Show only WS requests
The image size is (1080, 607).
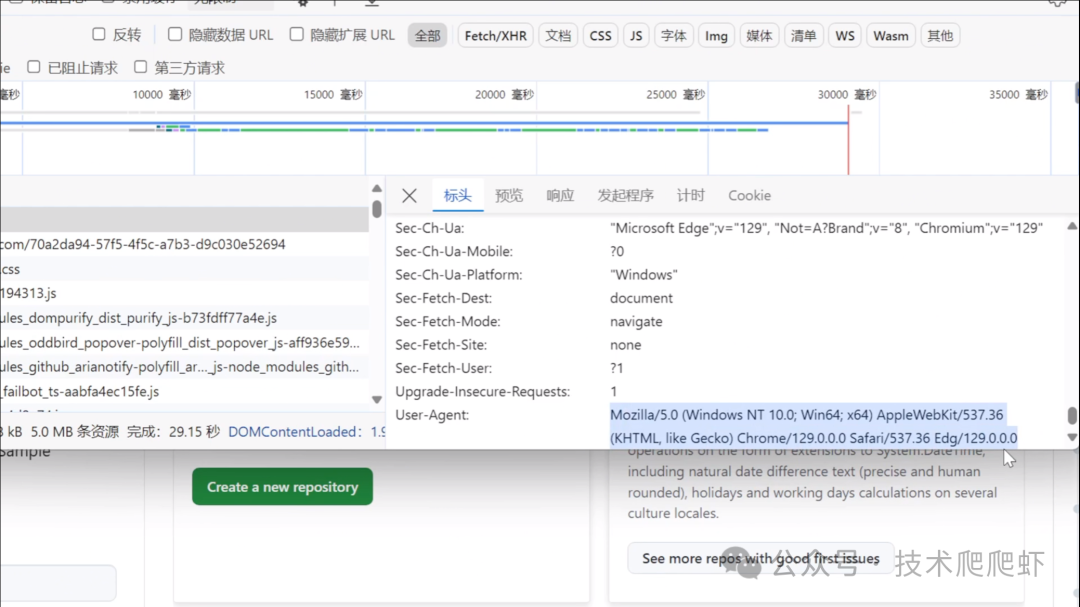(845, 36)
